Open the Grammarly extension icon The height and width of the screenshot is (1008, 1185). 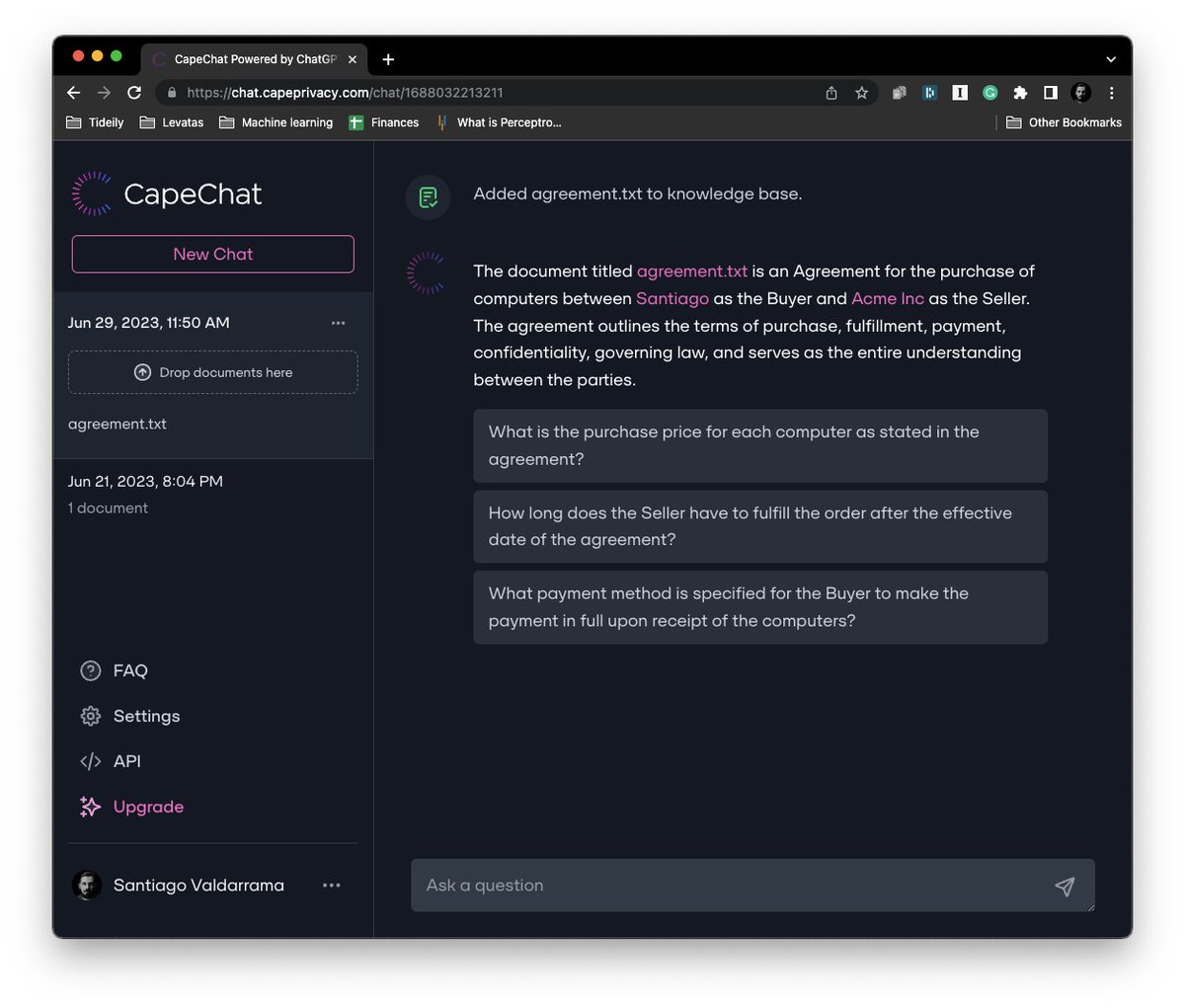coord(989,93)
